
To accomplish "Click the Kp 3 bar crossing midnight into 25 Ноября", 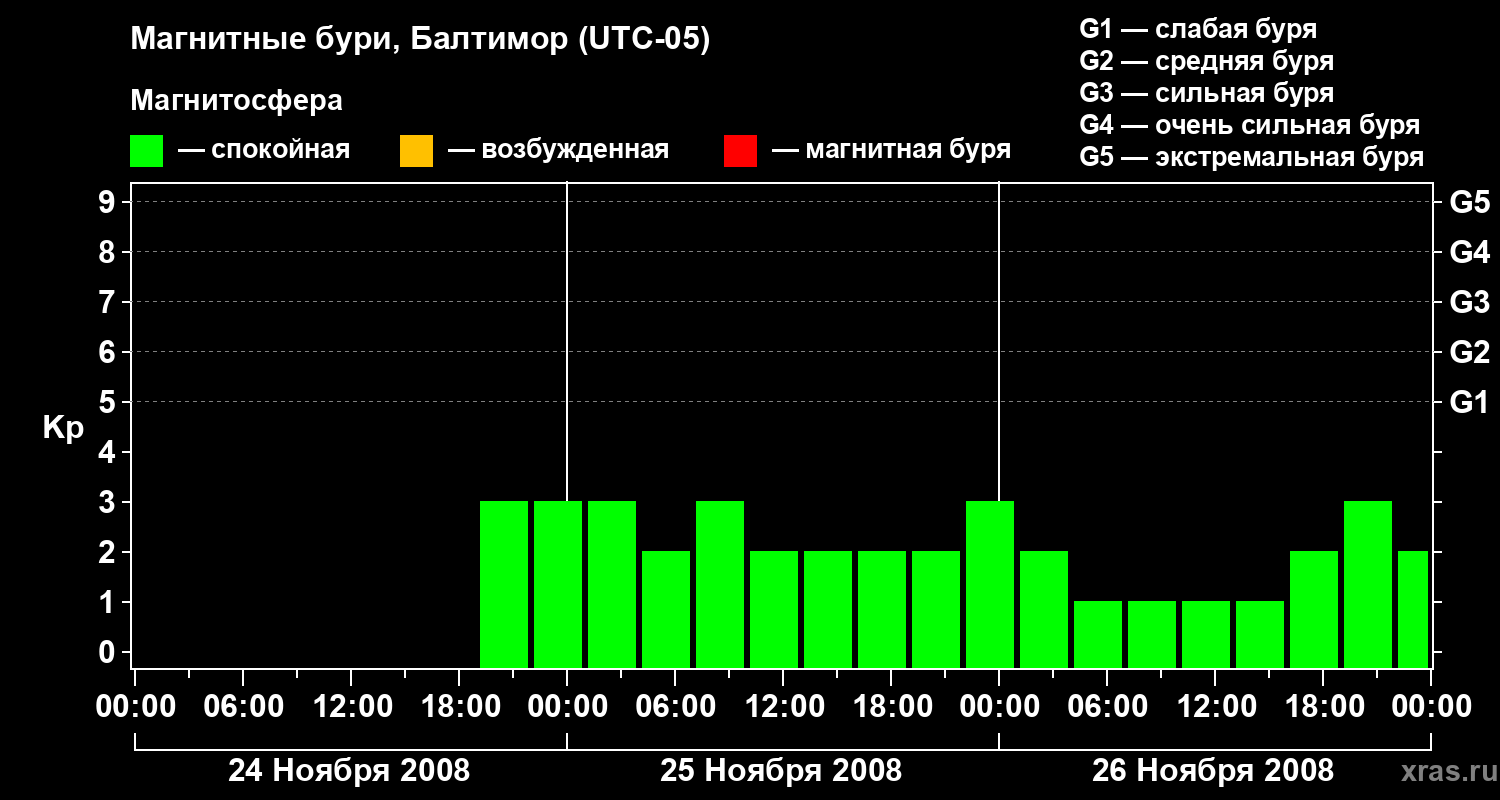I will point(558,584).
